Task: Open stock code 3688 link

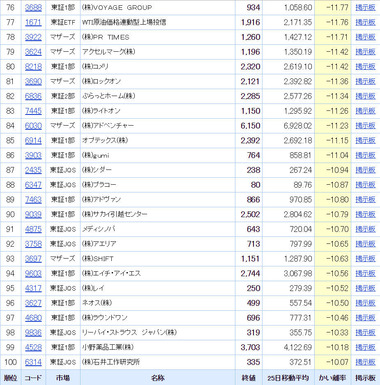Action: [x=33, y=7]
